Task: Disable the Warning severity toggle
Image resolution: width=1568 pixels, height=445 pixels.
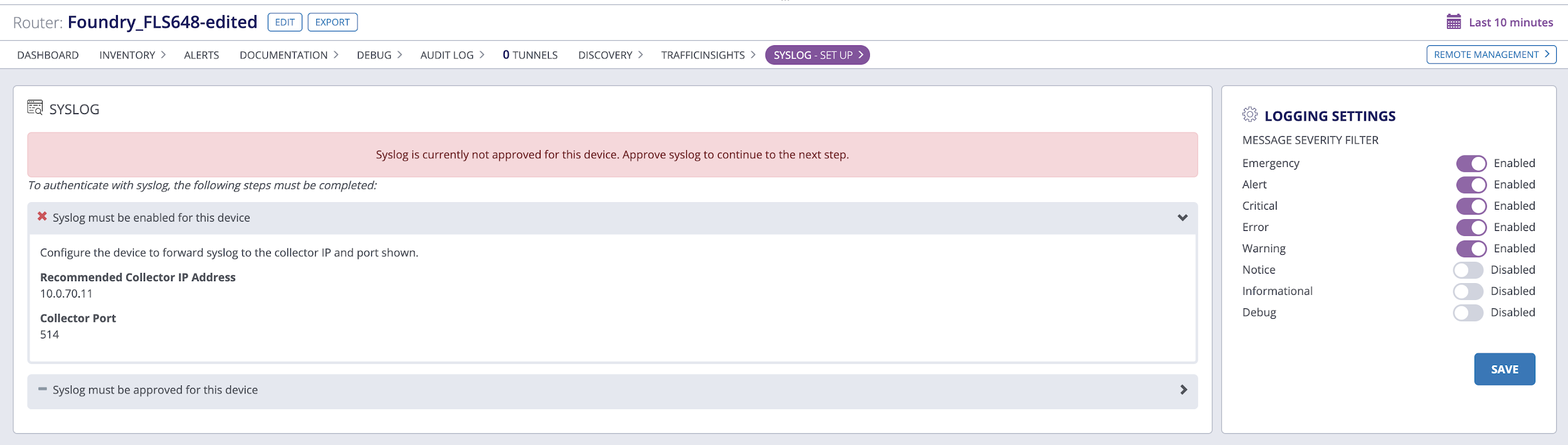Action: [x=1471, y=249]
